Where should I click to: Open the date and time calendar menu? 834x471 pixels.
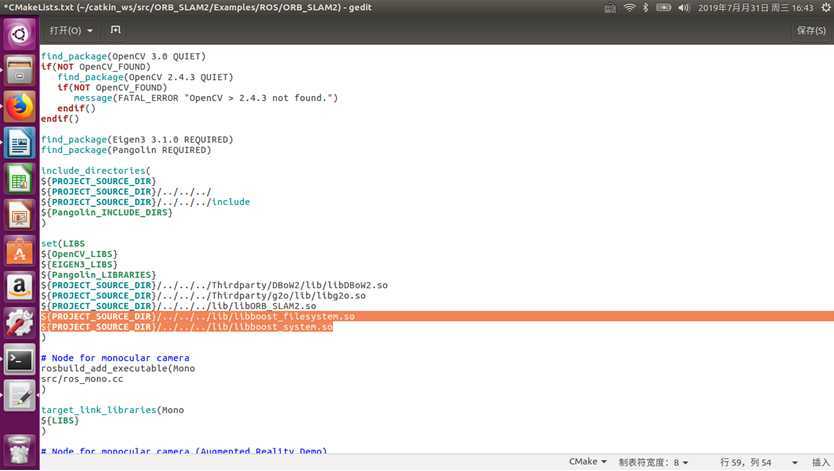point(756,8)
